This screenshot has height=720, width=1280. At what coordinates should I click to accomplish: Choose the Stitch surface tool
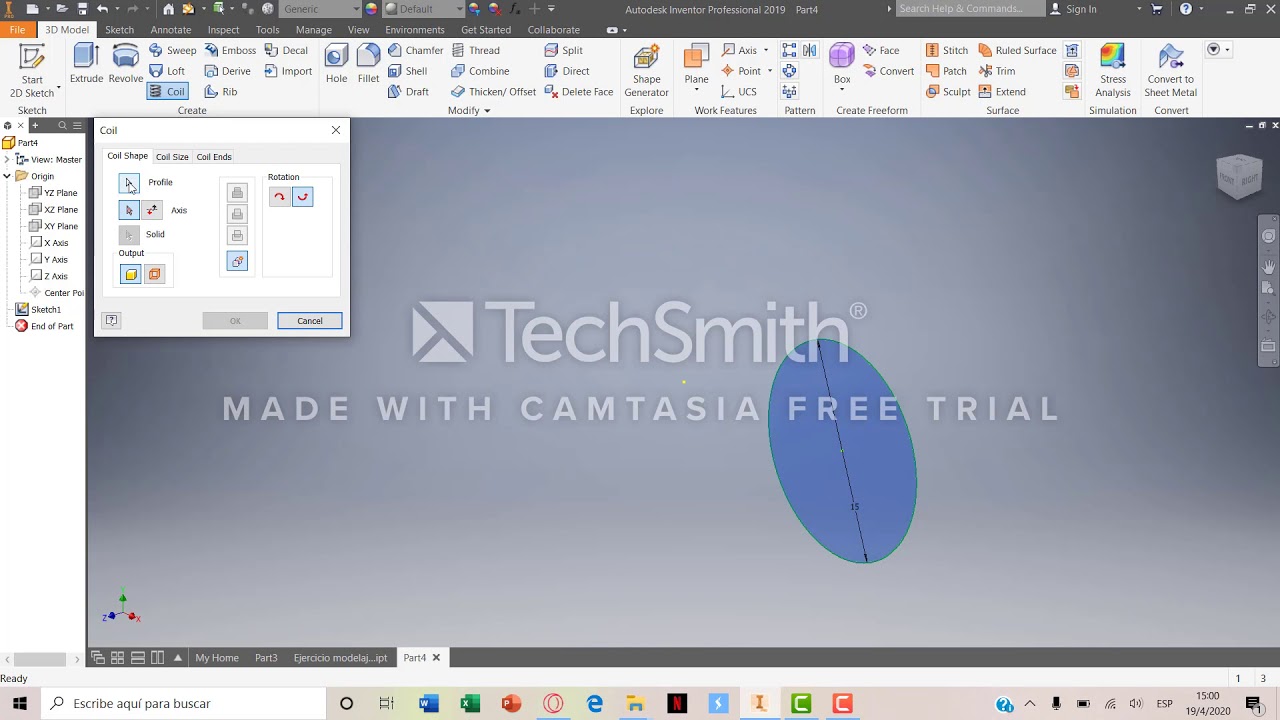pos(946,50)
